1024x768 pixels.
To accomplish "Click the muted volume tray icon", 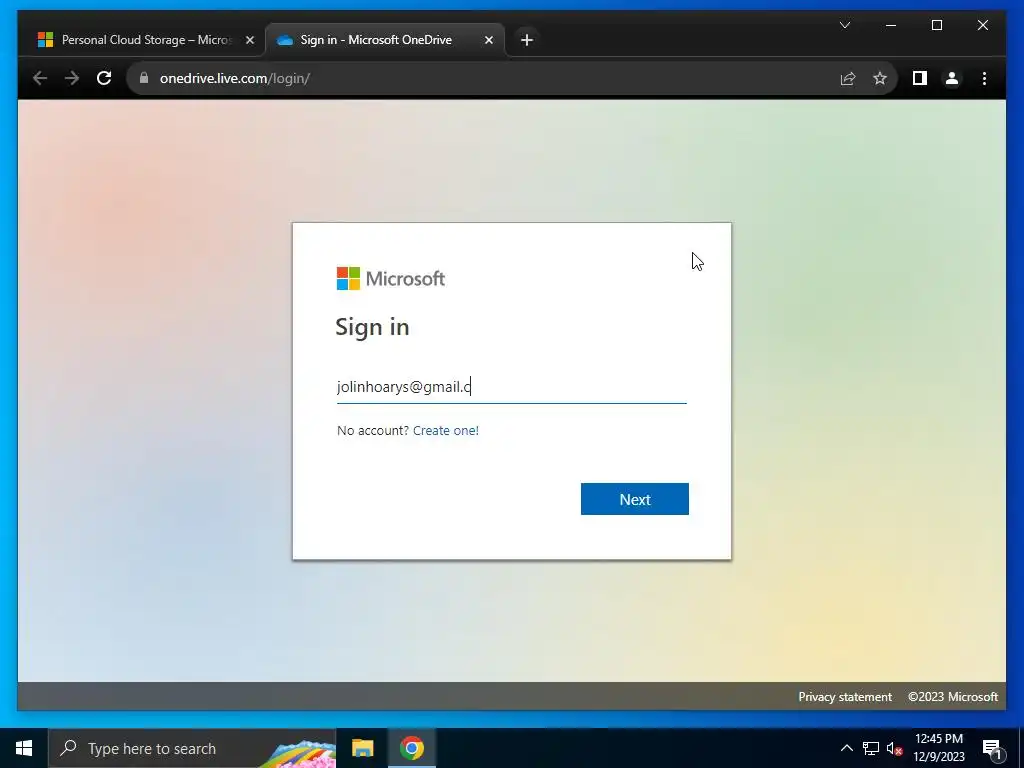I will coord(894,748).
